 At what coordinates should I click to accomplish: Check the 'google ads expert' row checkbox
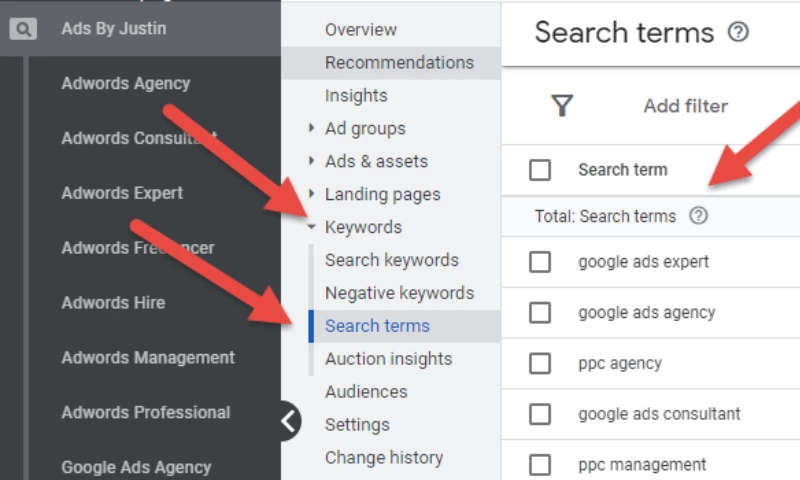pyautogui.click(x=540, y=262)
